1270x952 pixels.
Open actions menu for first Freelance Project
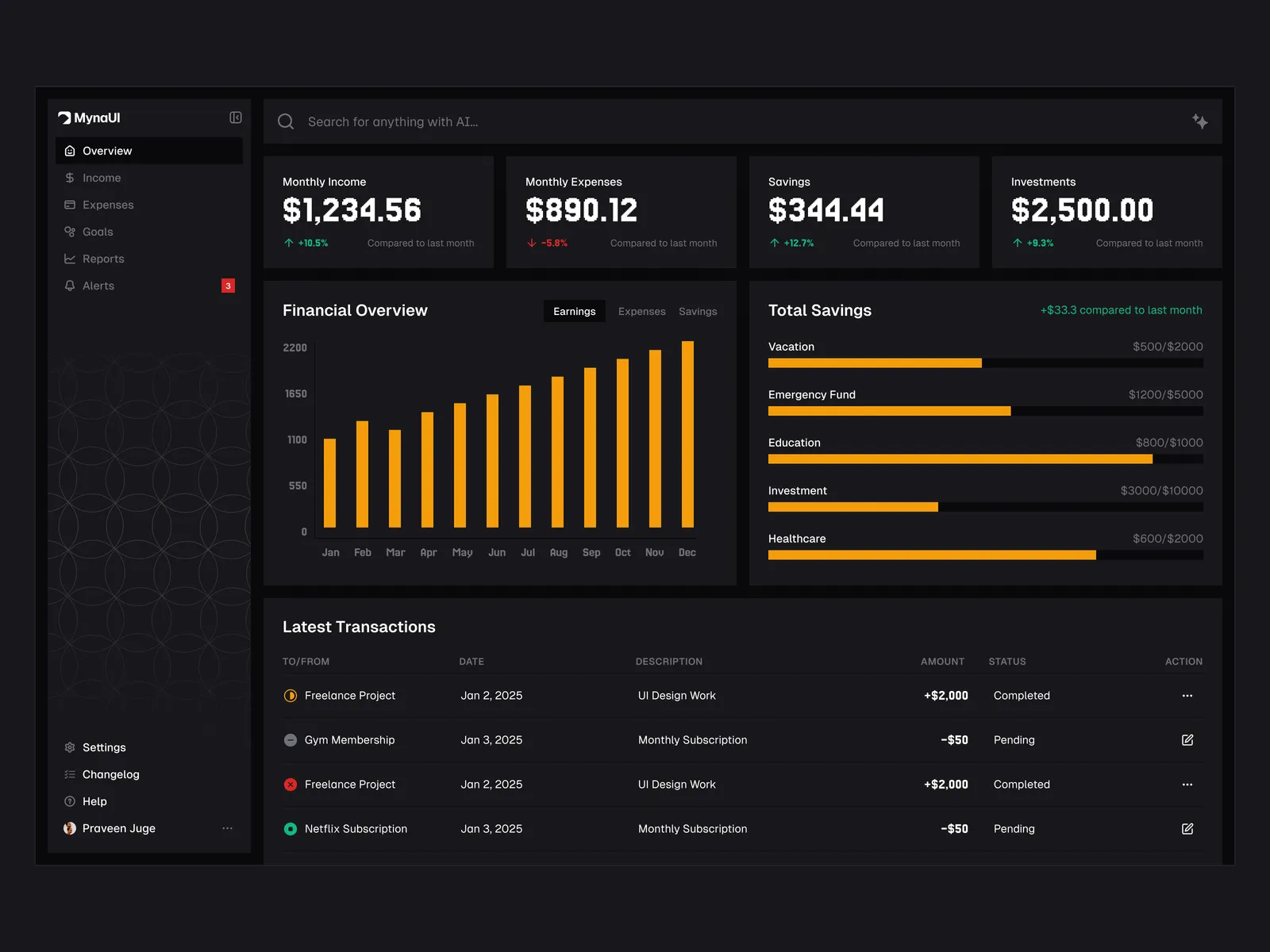1187,695
